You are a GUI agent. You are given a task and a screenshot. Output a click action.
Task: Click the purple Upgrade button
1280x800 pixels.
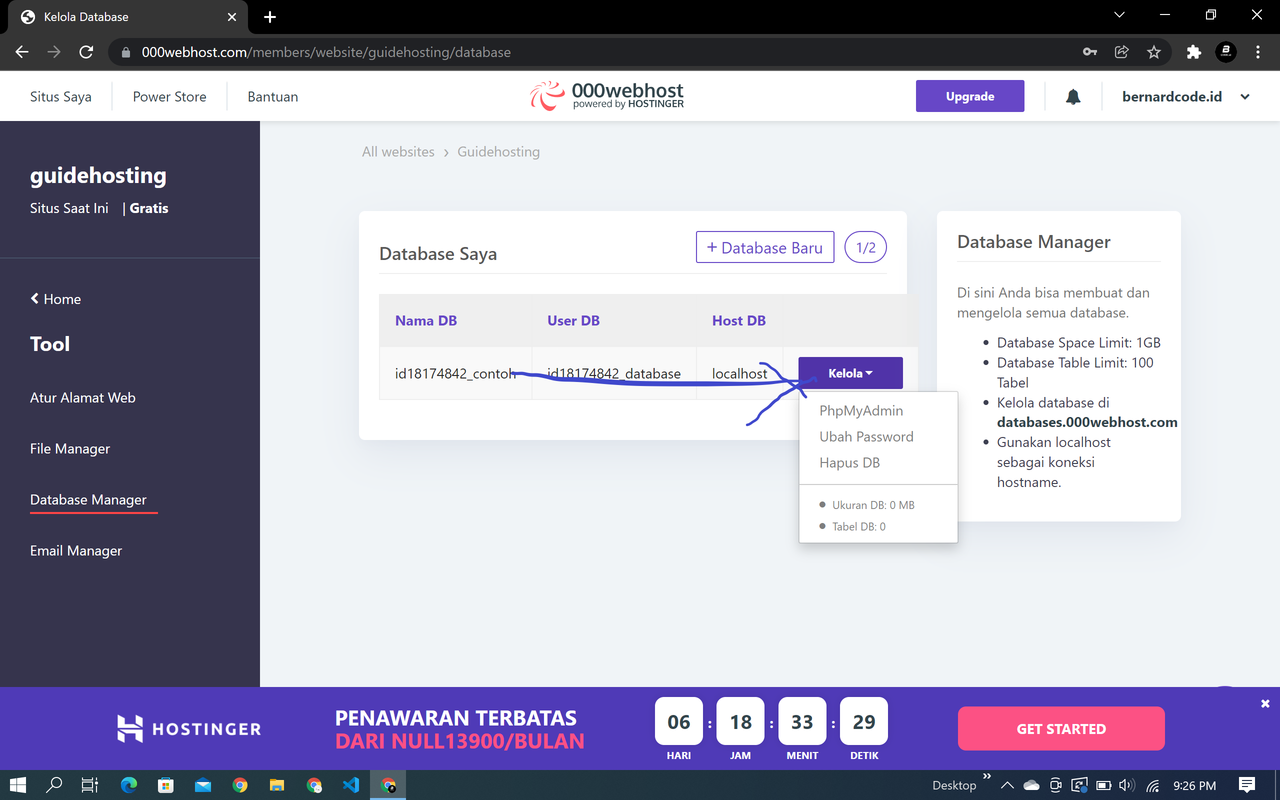click(x=970, y=96)
